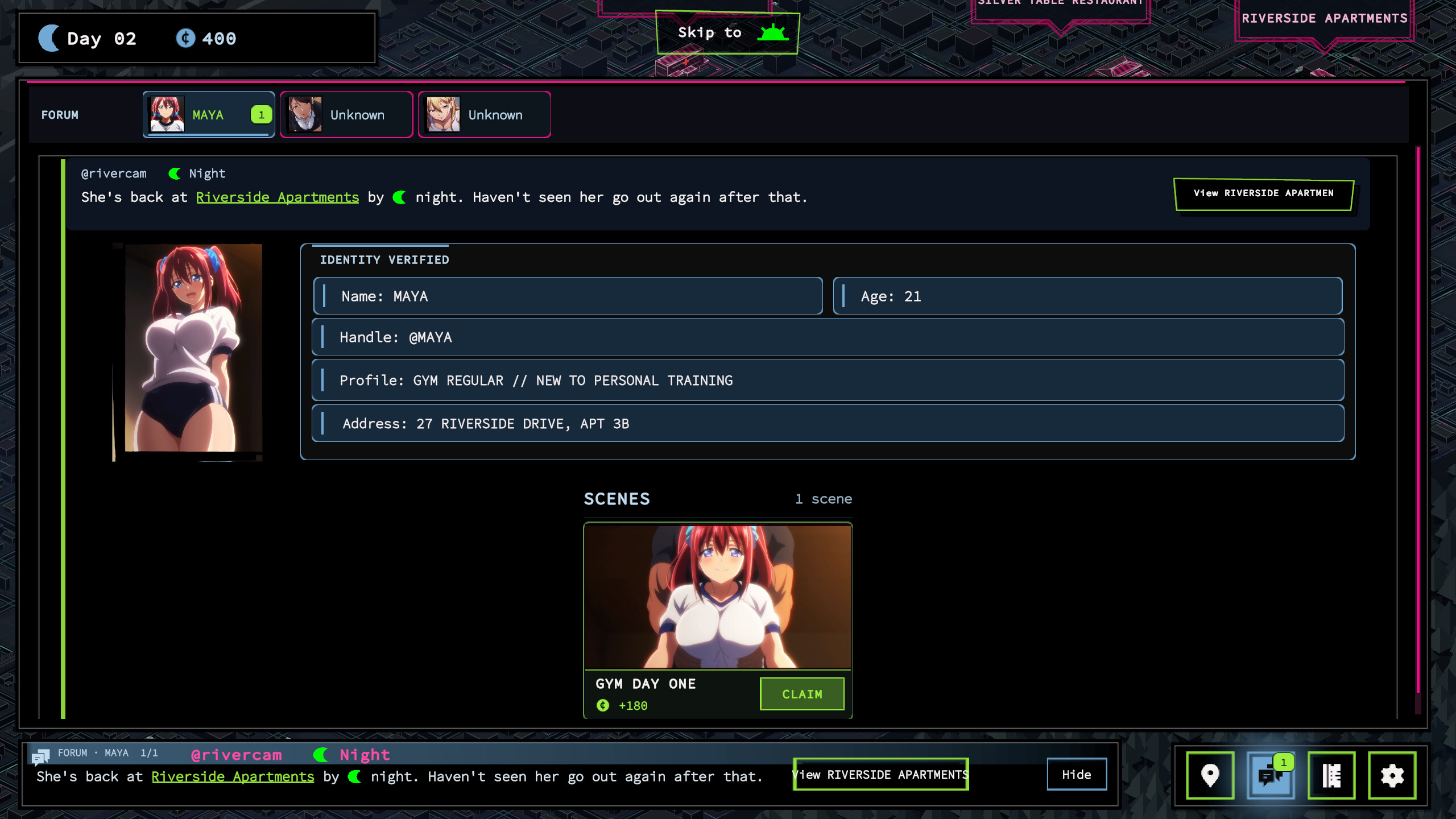
Task: Click the pink @rivercam name in bottom bar
Action: 236,755
